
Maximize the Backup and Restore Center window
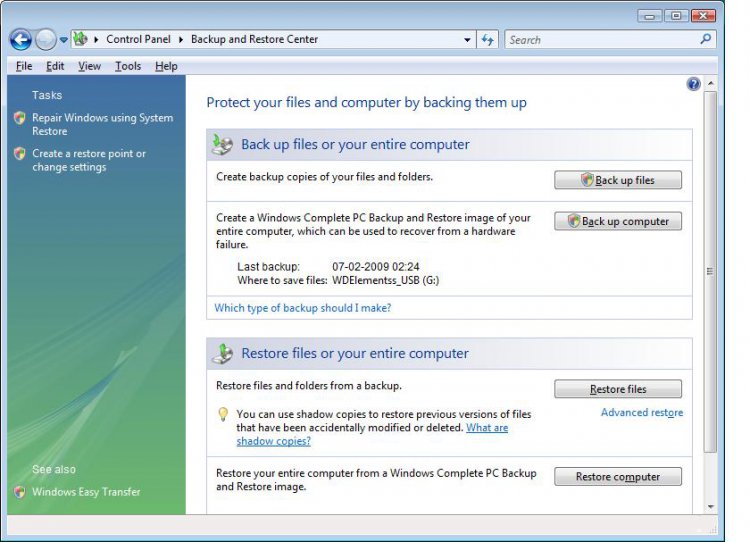point(676,16)
